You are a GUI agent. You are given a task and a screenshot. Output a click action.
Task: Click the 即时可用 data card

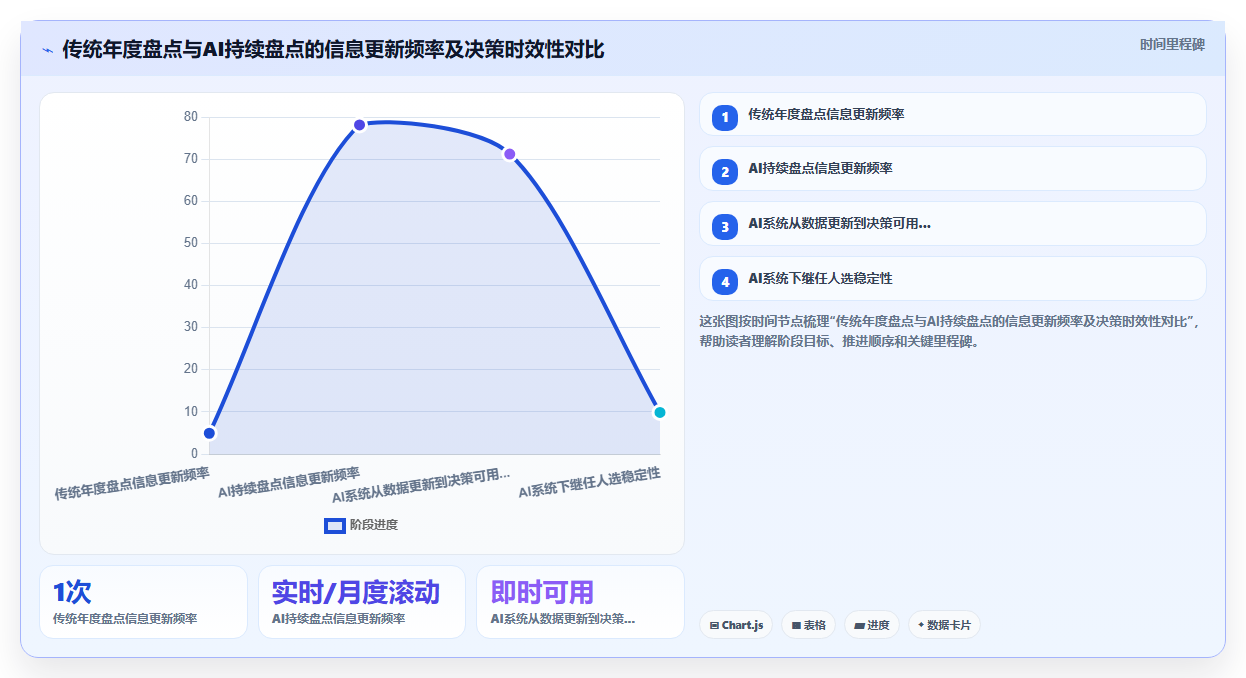pos(580,602)
